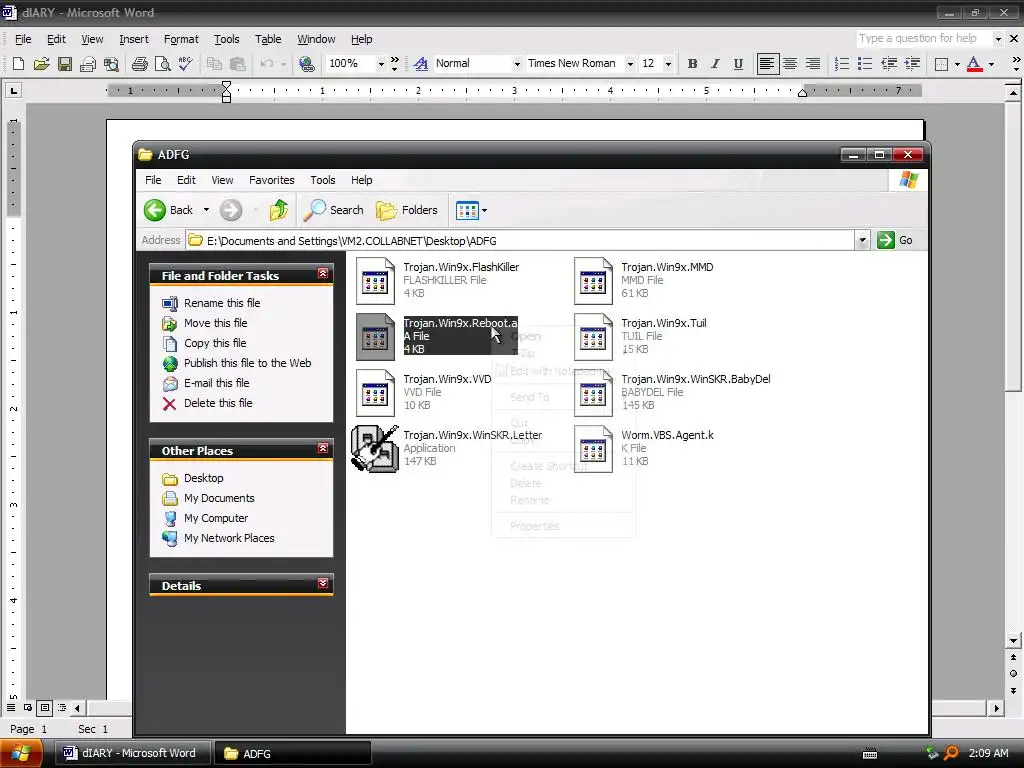Click the Print icon in Word toolbar

coord(140,63)
